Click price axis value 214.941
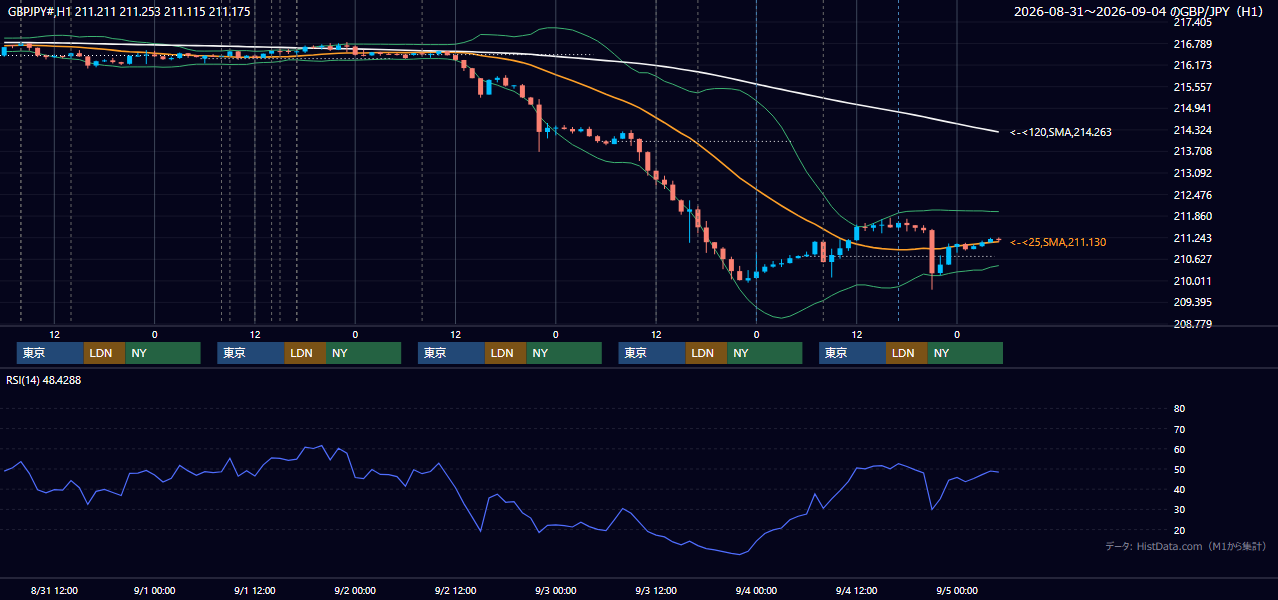Image resolution: width=1278 pixels, height=600 pixels. click(1192, 108)
